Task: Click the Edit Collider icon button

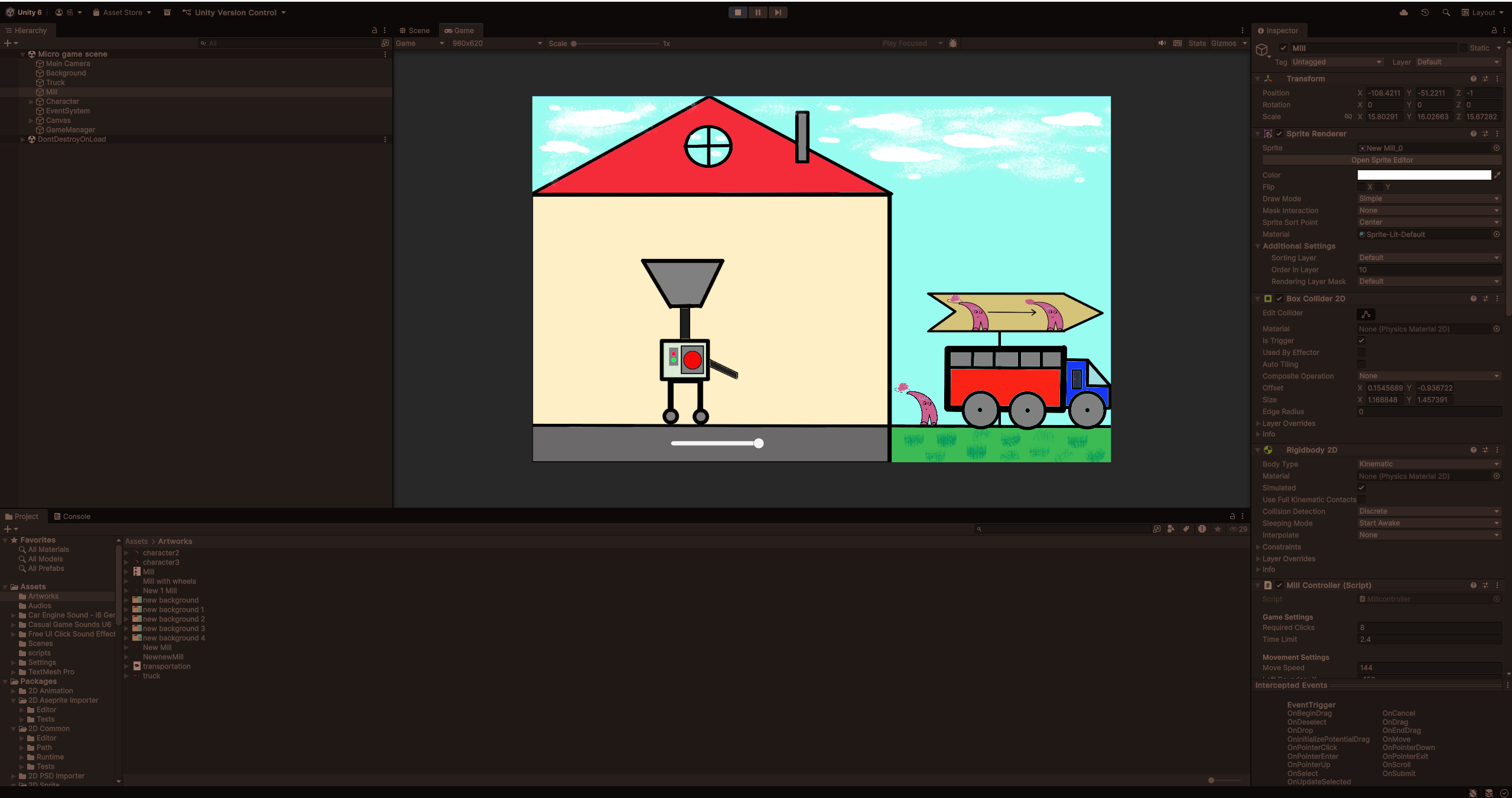Action: pyautogui.click(x=1366, y=314)
